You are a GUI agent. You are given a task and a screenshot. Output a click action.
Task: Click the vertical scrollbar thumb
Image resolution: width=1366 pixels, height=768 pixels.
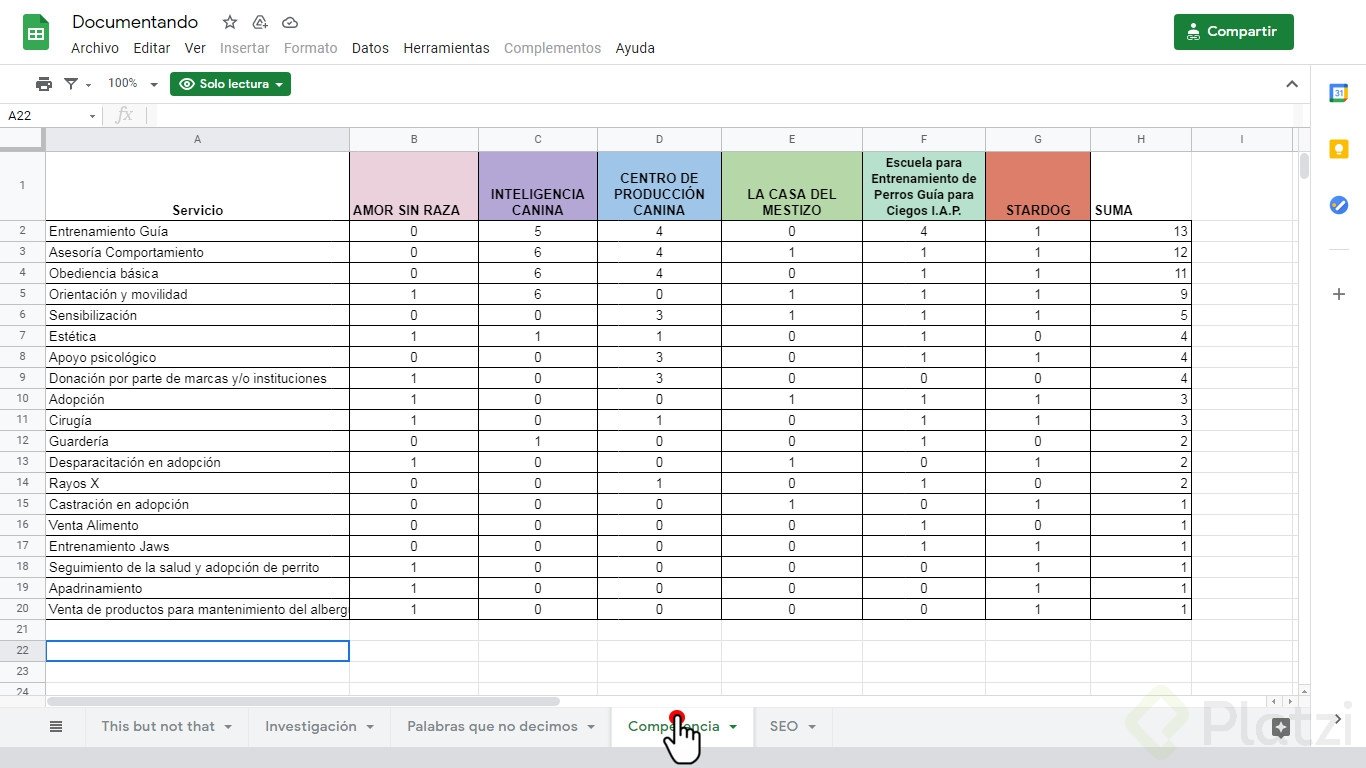(x=1304, y=166)
